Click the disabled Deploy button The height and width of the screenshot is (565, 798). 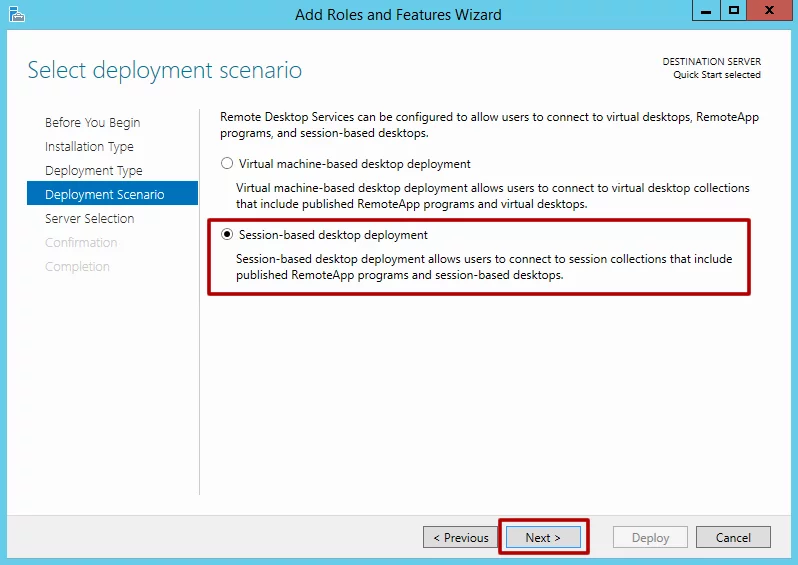tap(650, 538)
